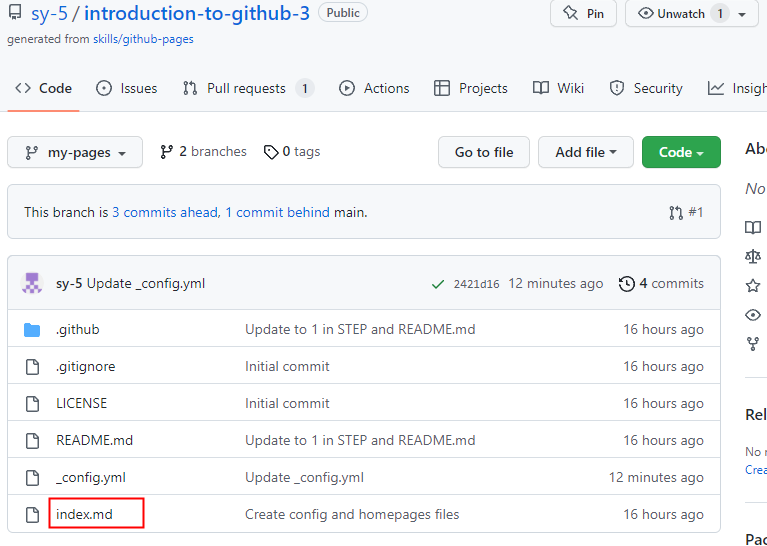The width and height of the screenshot is (767, 546).
Task: Open the Pull requests tab
Action: coord(247,88)
